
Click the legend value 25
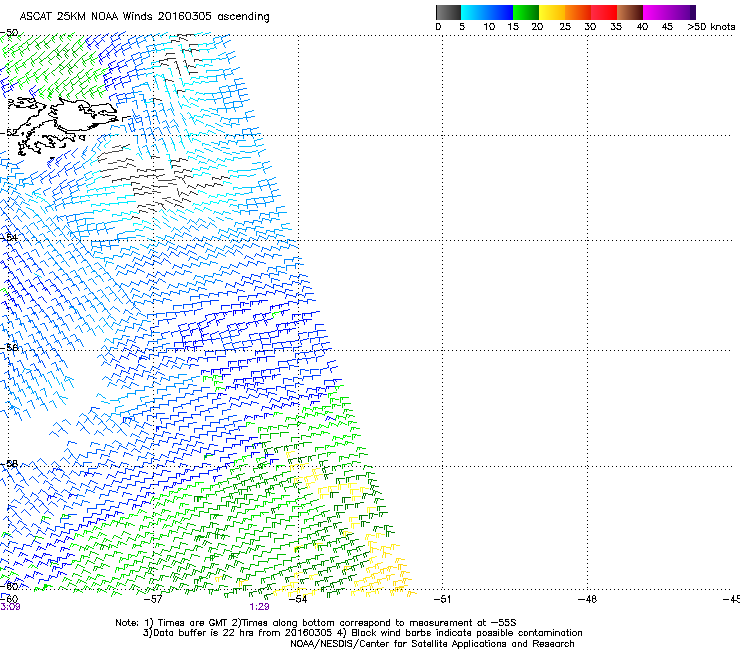pyautogui.click(x=565, y=27)
